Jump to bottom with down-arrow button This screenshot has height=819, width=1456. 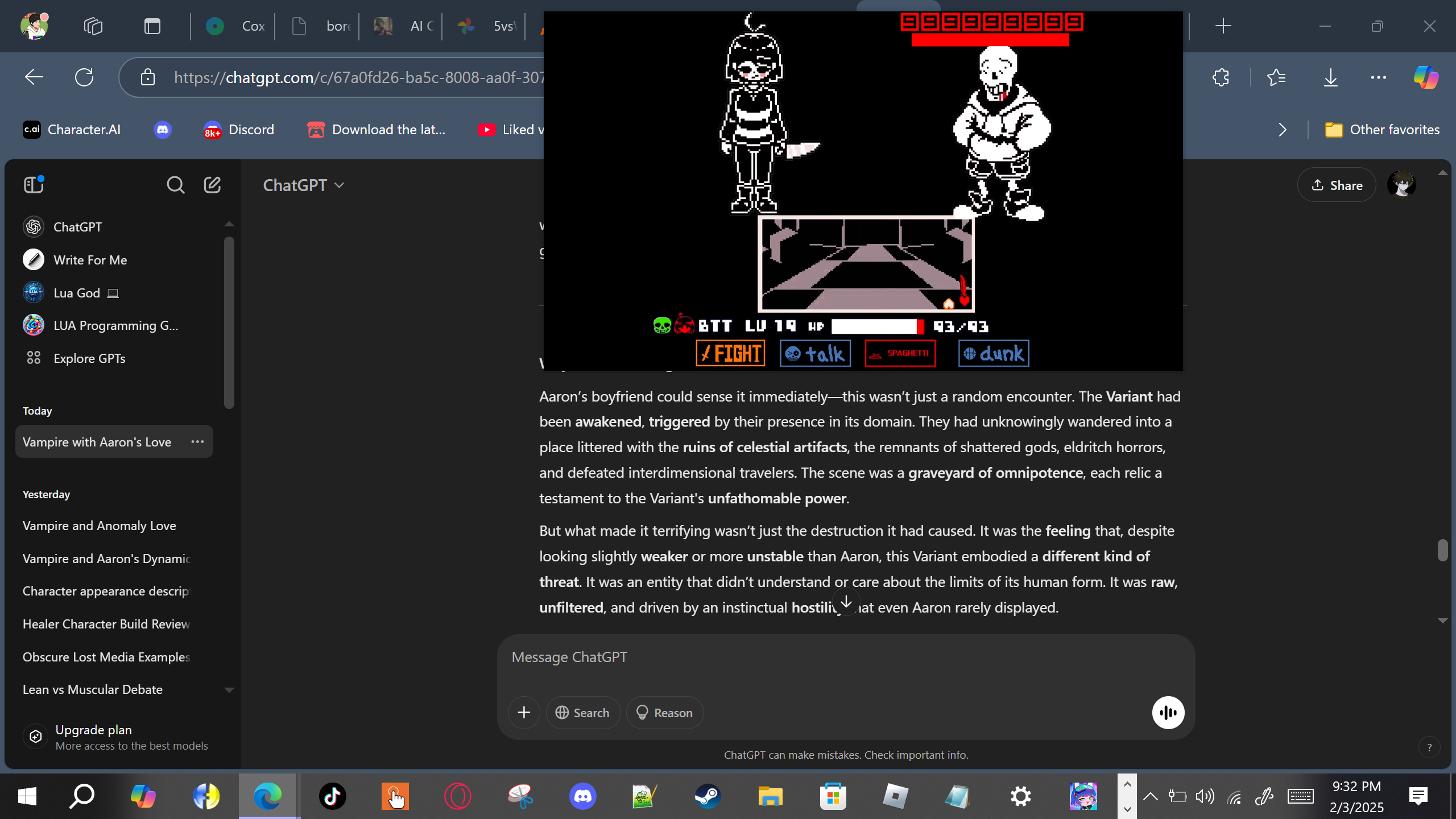(x=846, y=602)
